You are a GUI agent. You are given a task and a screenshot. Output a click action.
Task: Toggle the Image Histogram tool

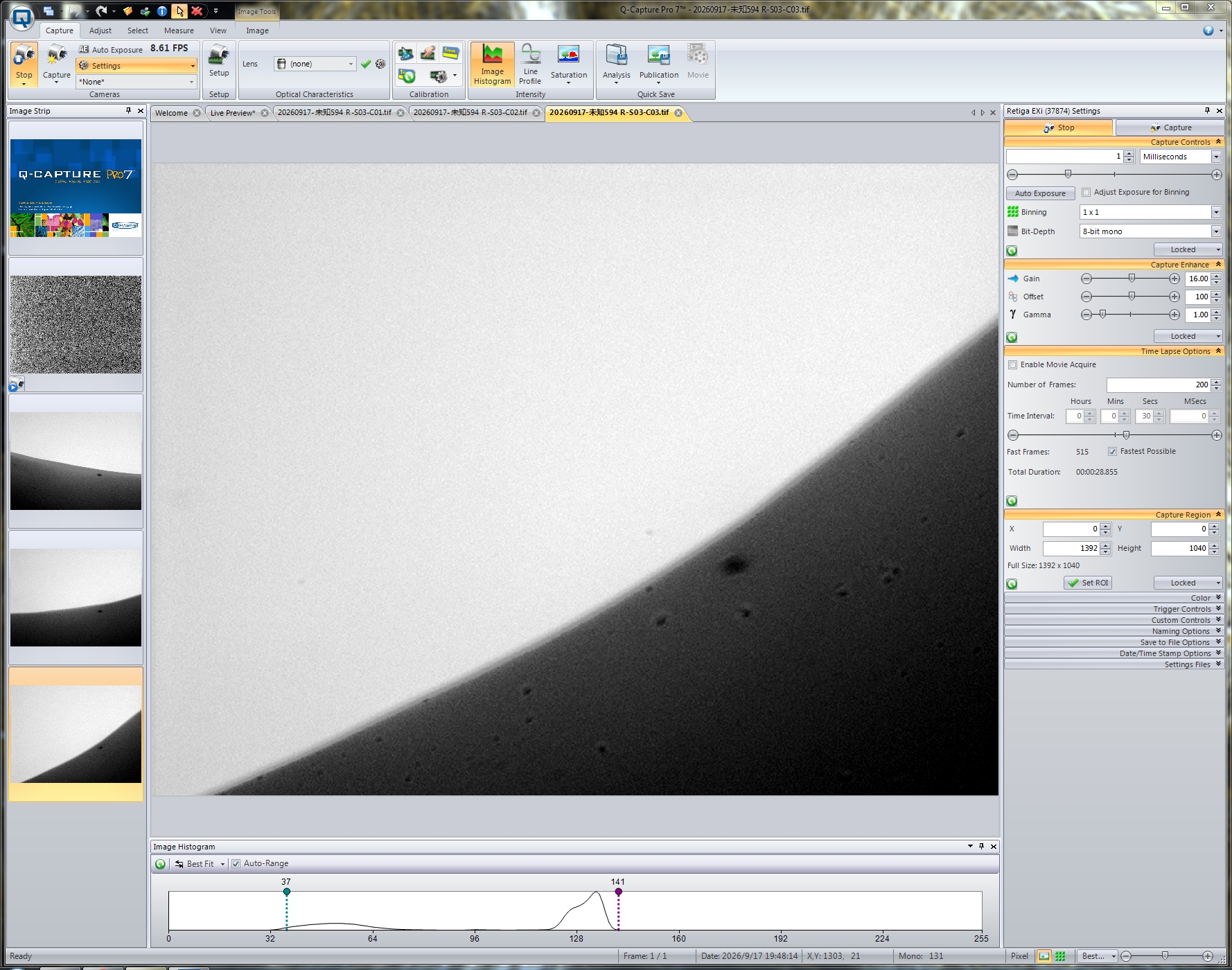point(492,64)
